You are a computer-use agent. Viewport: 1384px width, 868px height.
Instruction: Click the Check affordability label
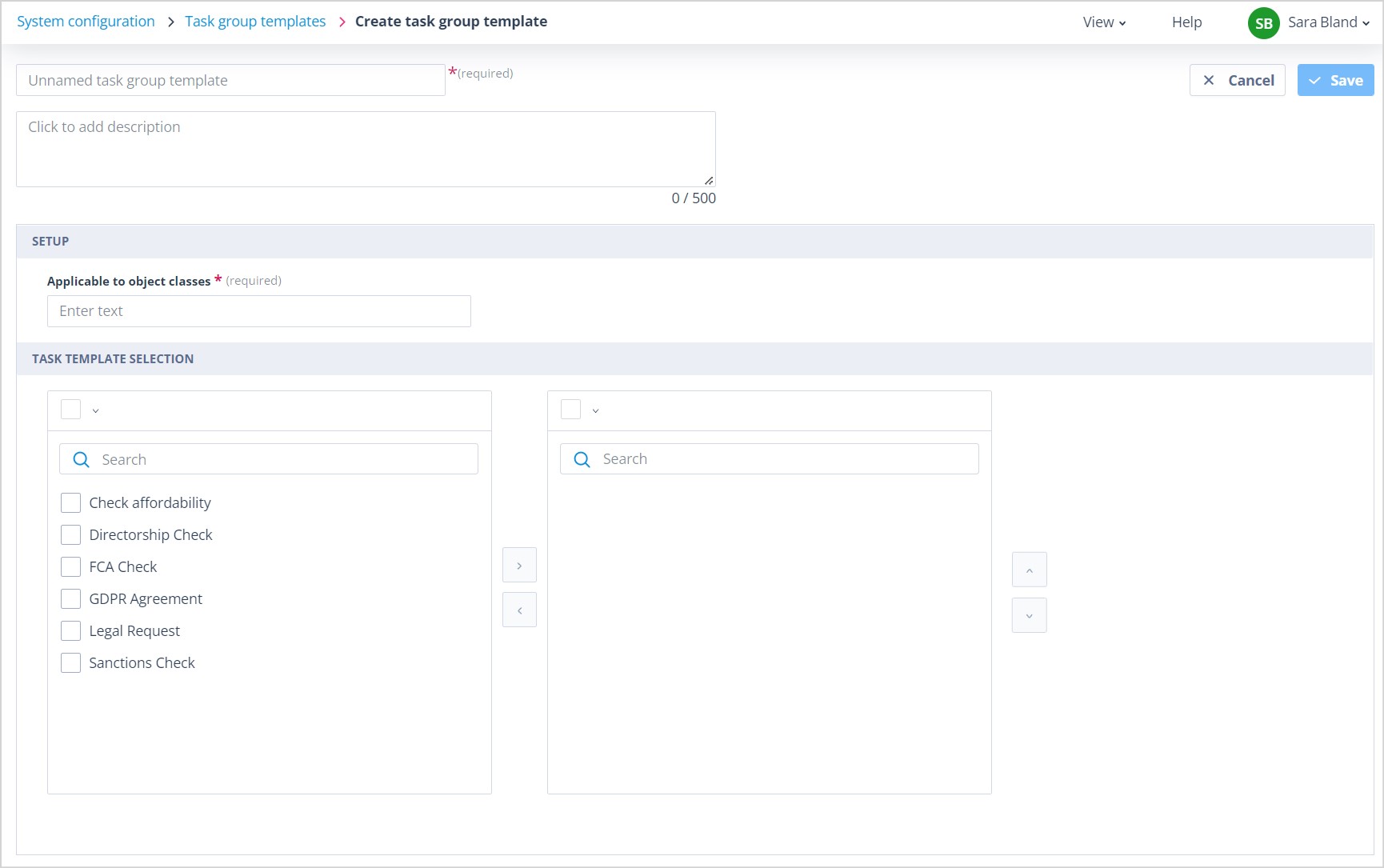click(x=150, y=503)
